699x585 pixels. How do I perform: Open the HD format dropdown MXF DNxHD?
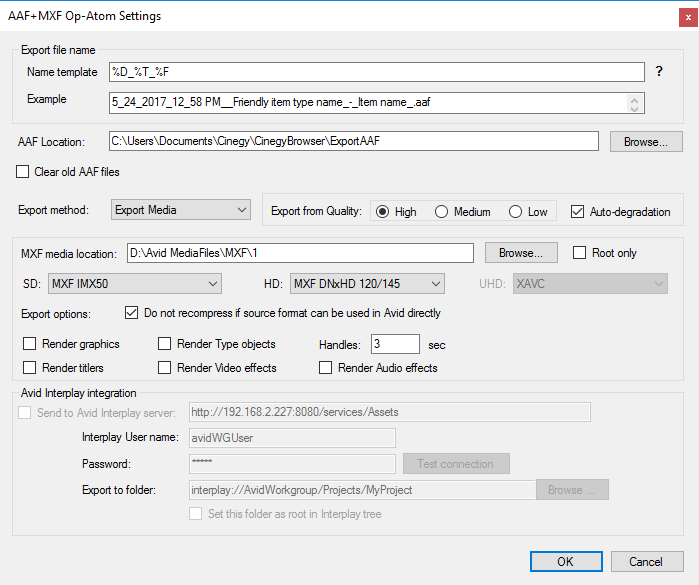pyautogui.click(x=367, y=284)
